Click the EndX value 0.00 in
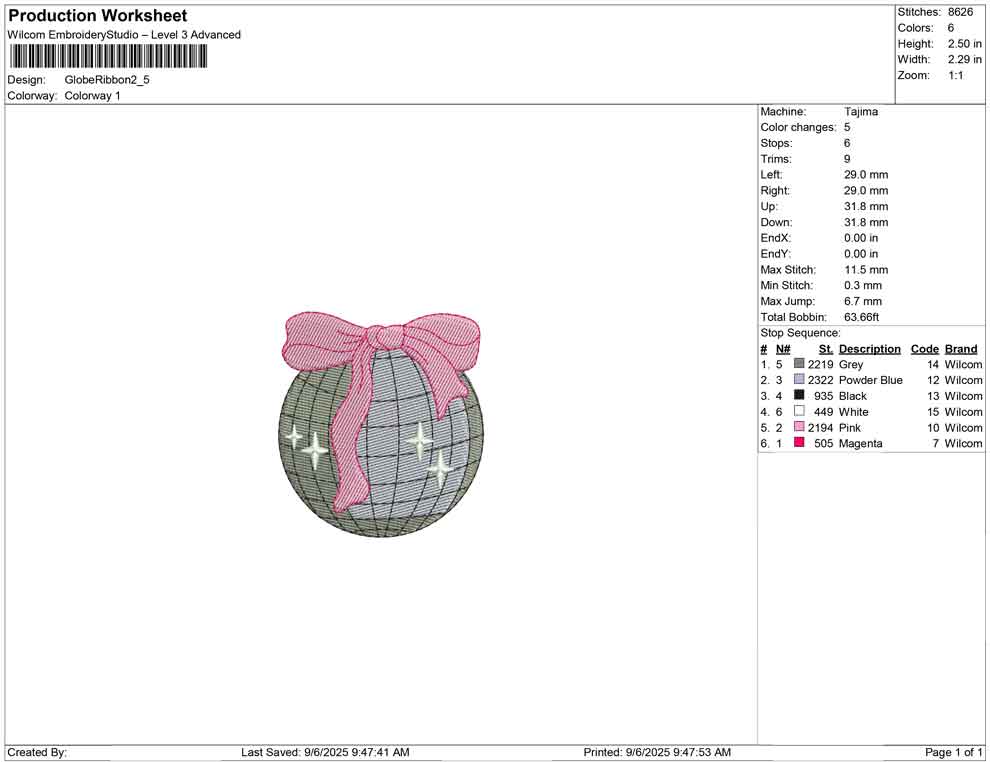The width and height of the screenshot is (990, 762). [861, 238]
